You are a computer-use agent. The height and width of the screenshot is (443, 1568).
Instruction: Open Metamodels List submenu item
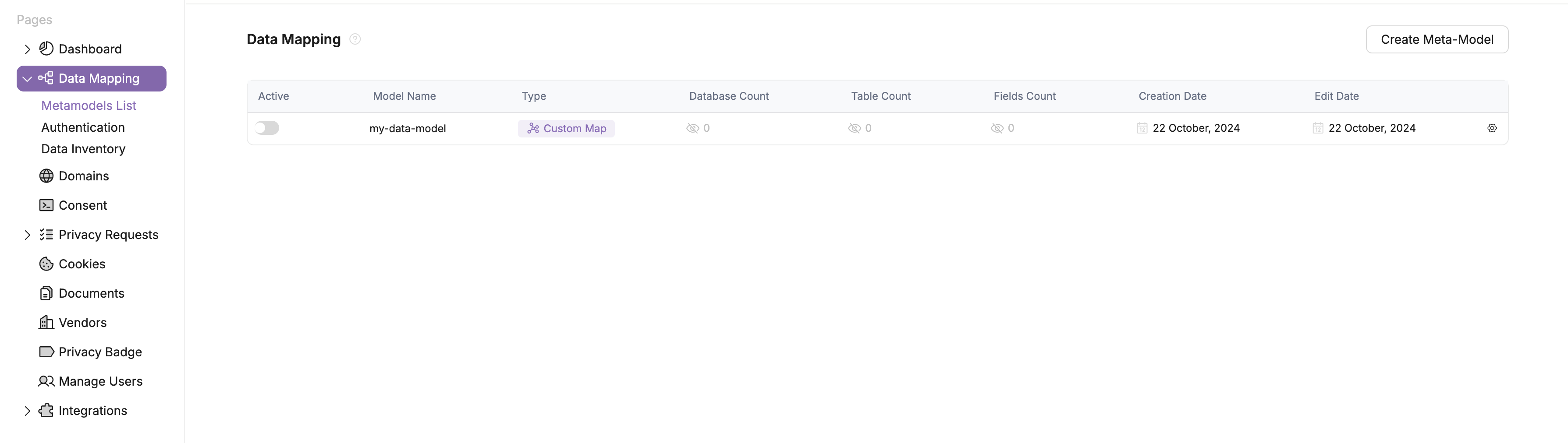tap(89, 105)
